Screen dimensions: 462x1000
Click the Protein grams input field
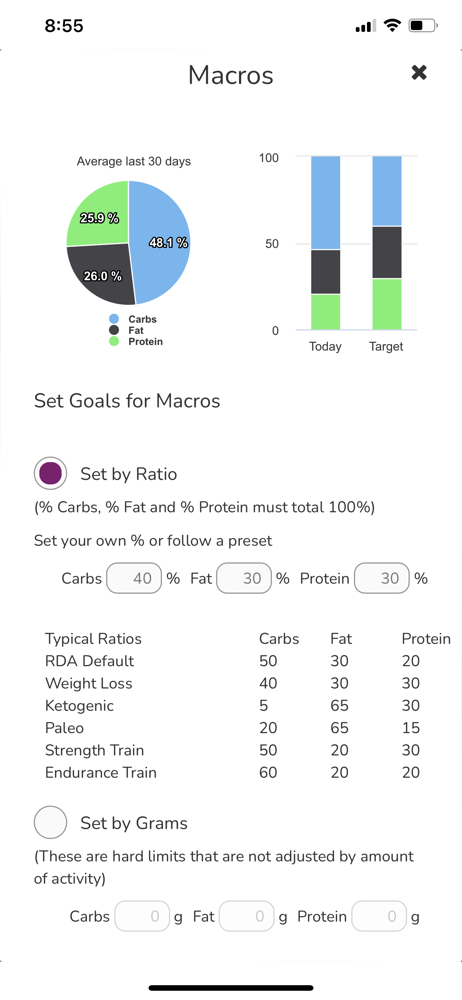pos(379,917)
